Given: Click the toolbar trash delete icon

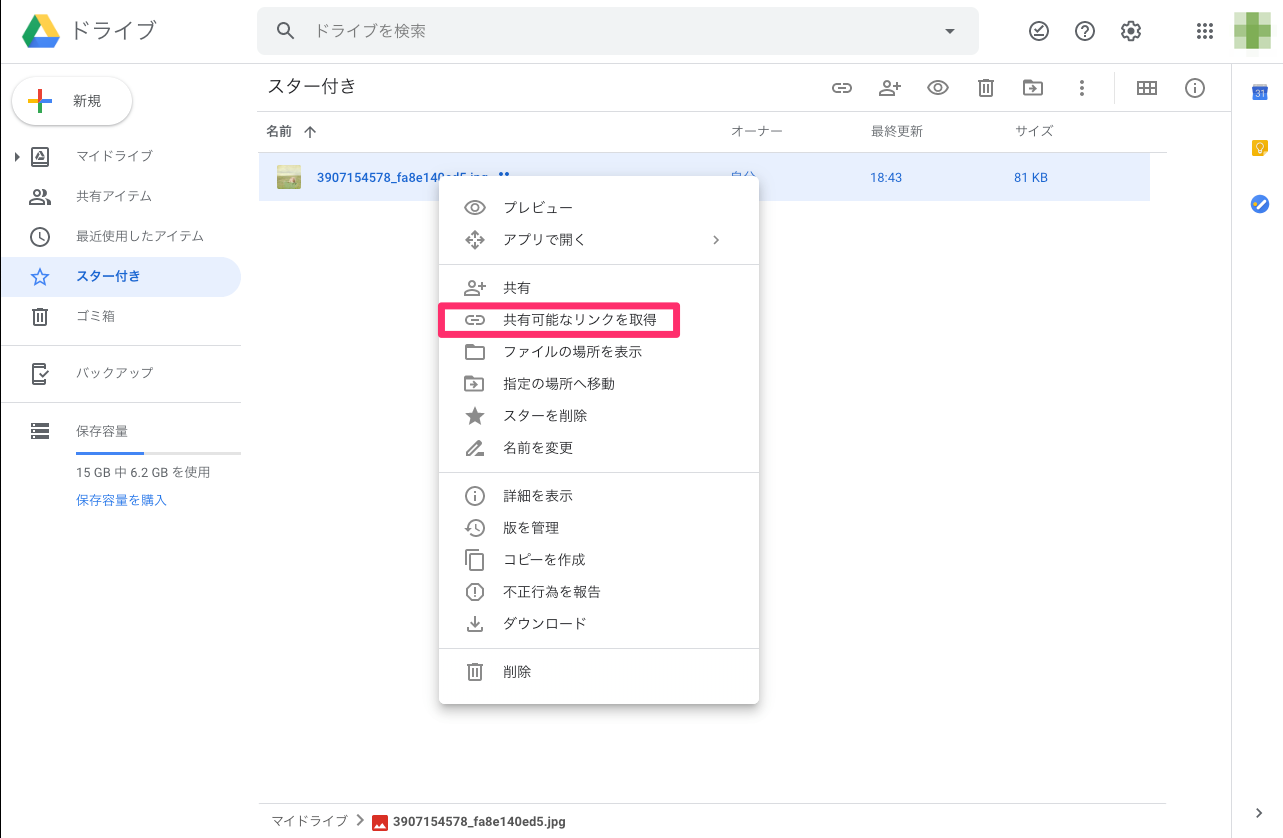Looking at the screenshot, I should click(986, 88).
